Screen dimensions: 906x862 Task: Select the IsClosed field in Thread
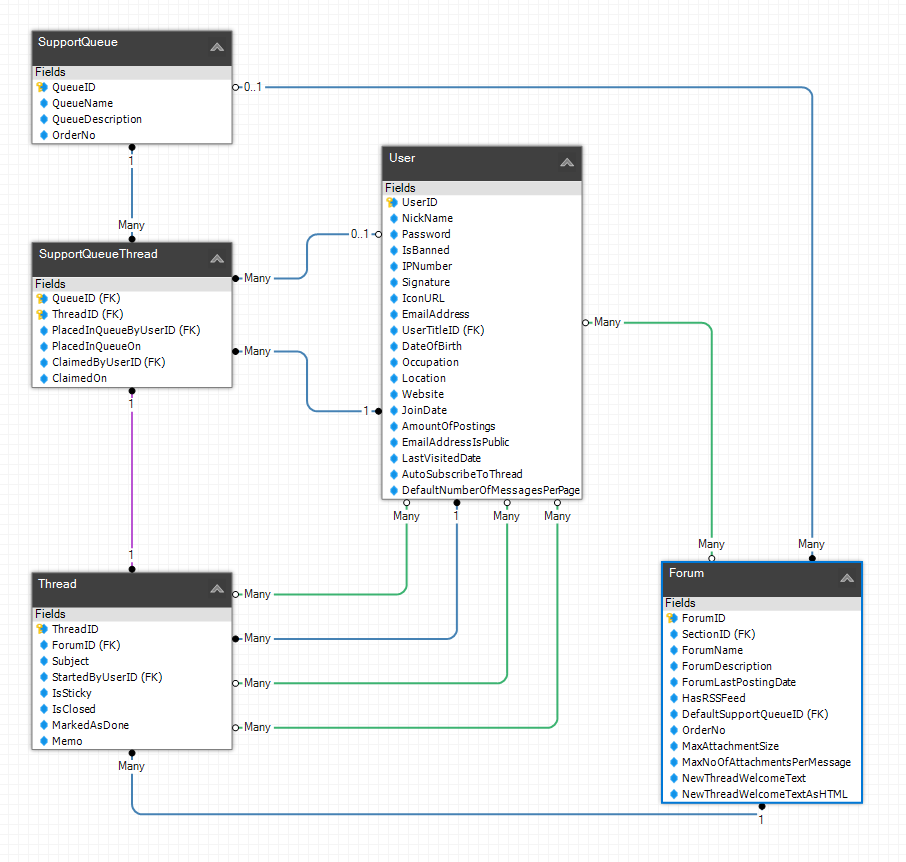(132, 709)
